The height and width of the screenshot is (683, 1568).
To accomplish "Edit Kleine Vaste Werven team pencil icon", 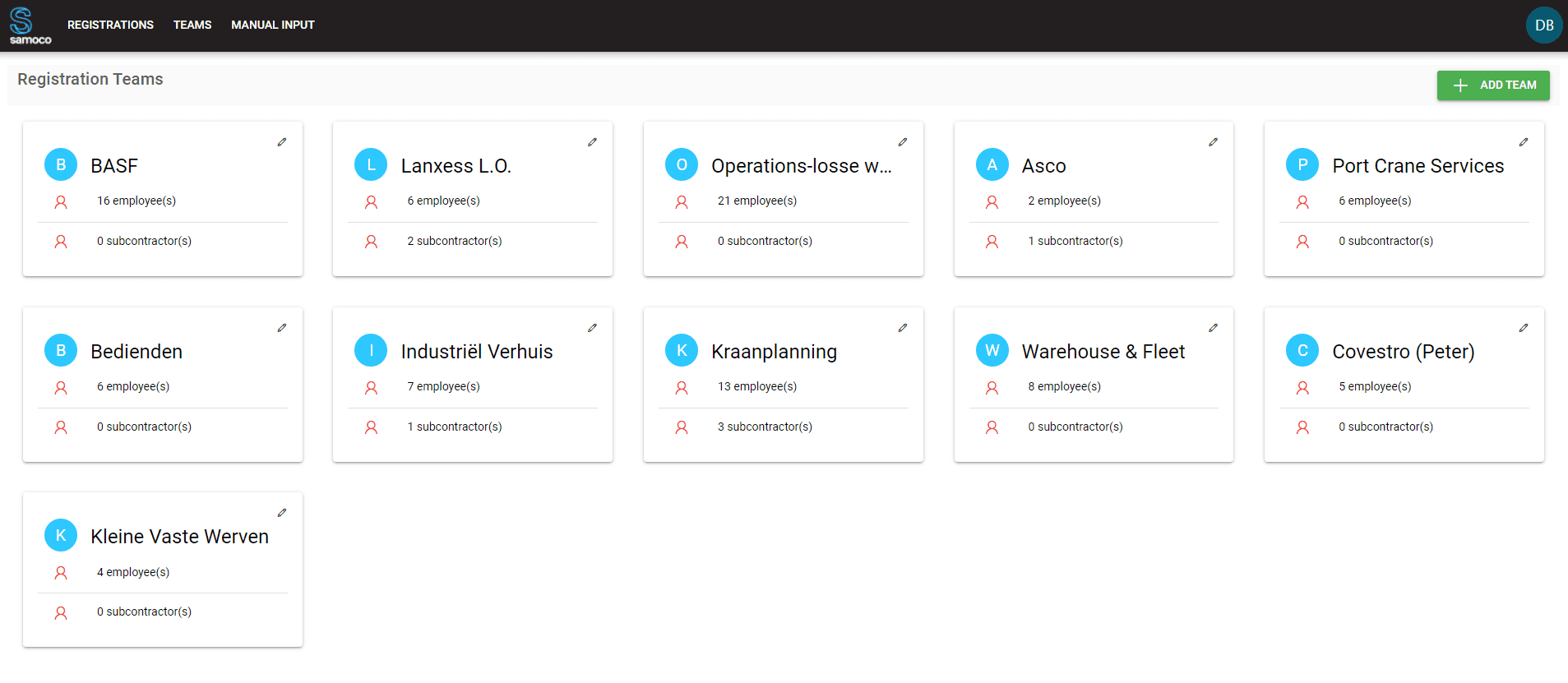I will click(x=282, y=513).
